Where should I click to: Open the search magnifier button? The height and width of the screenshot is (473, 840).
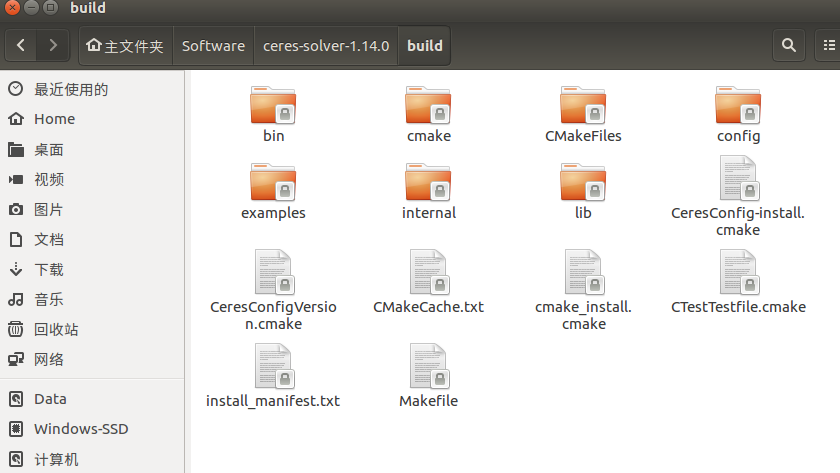[789, 46]
